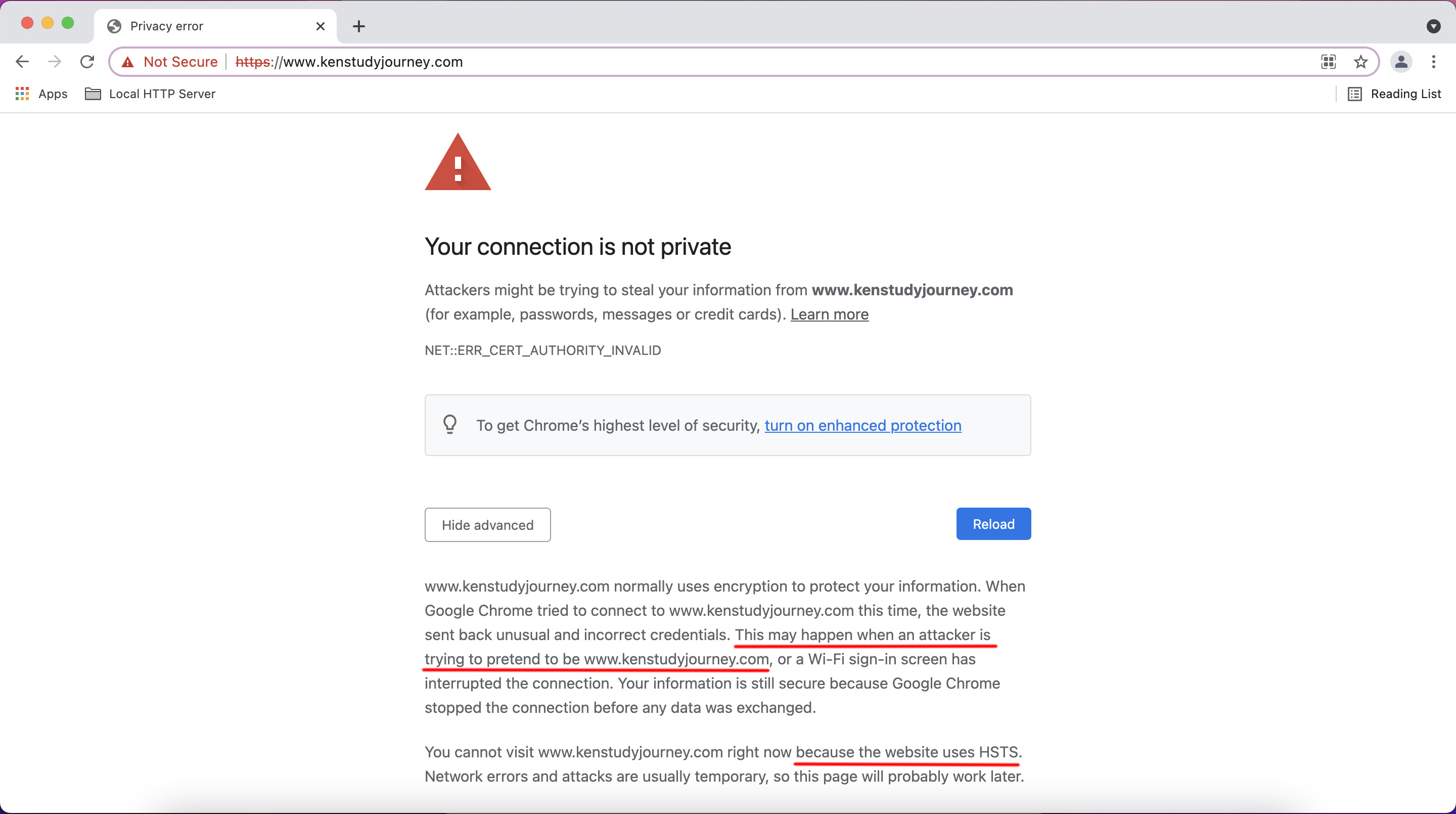Open Local HTTP Server bookmark
This screenshot has width=1456, height=814.
tap(162, 93)
